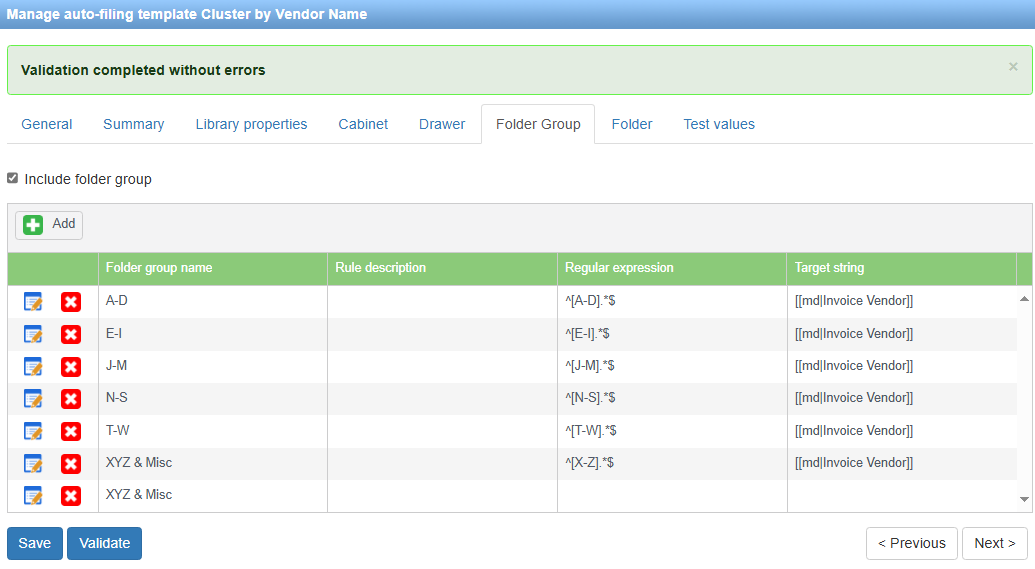Save the auto-filing template
Viewport: 1035px width, 569px height.
pyautogui.click(x=34, y=543)
